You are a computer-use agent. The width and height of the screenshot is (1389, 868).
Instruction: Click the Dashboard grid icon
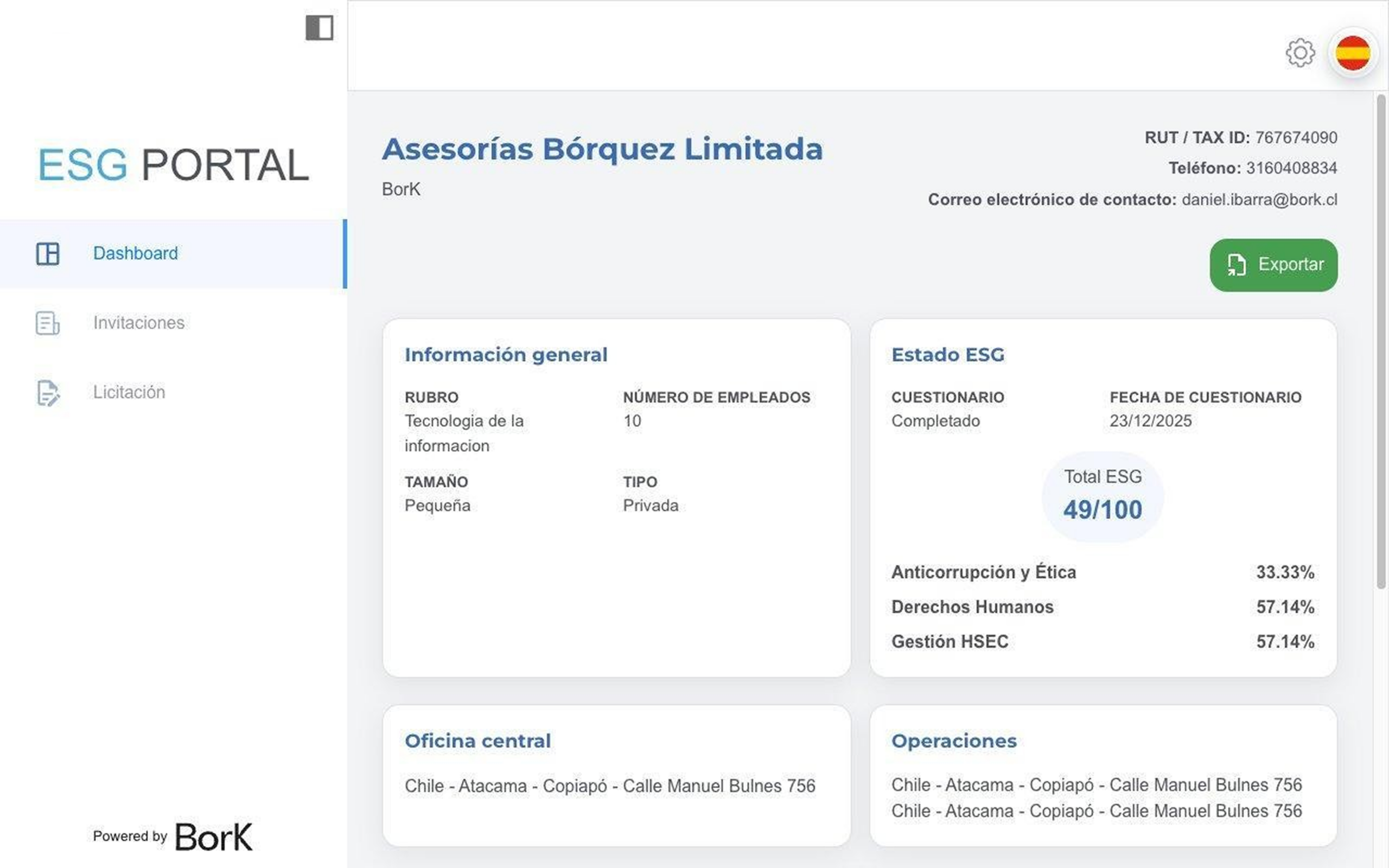tap(48, 254)
